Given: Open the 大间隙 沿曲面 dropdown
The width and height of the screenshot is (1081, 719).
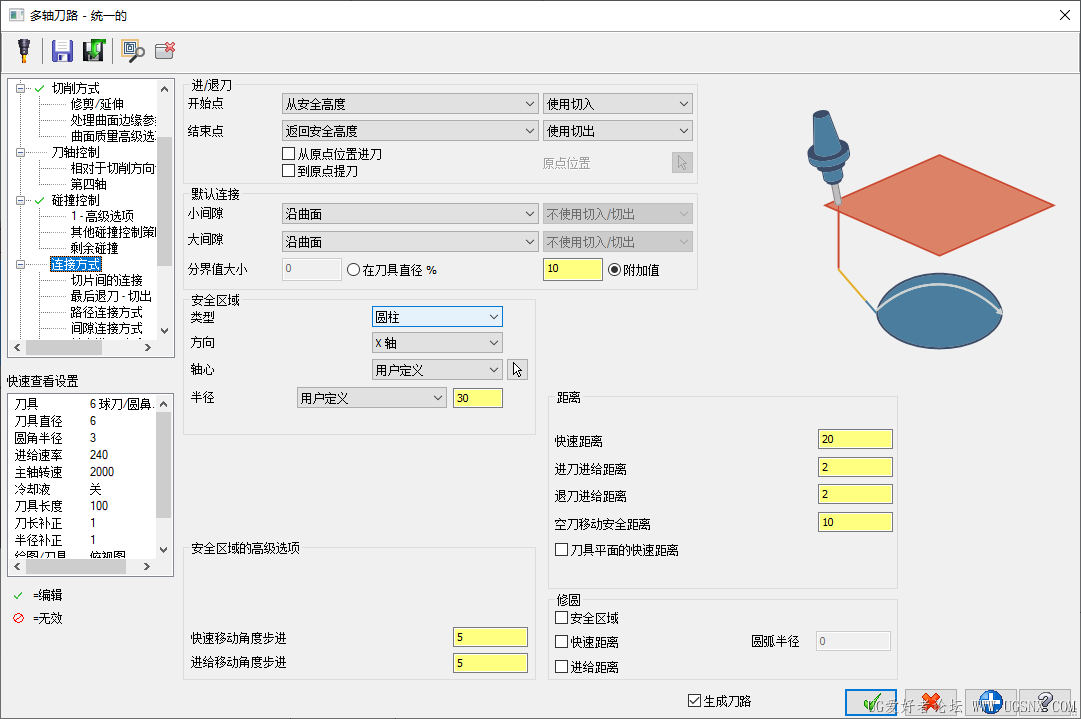Looking at the screenshot, I should pos(410,242).
